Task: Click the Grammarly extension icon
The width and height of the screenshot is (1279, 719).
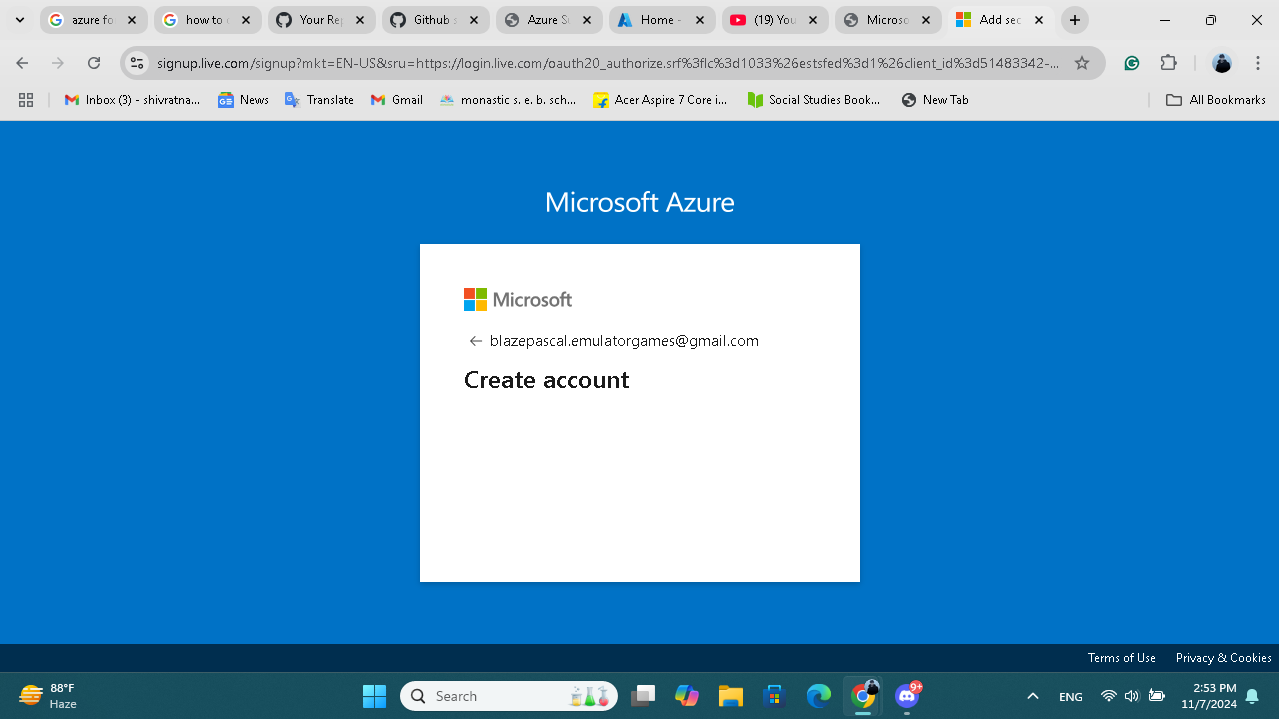Action: tap(1131, 62)
